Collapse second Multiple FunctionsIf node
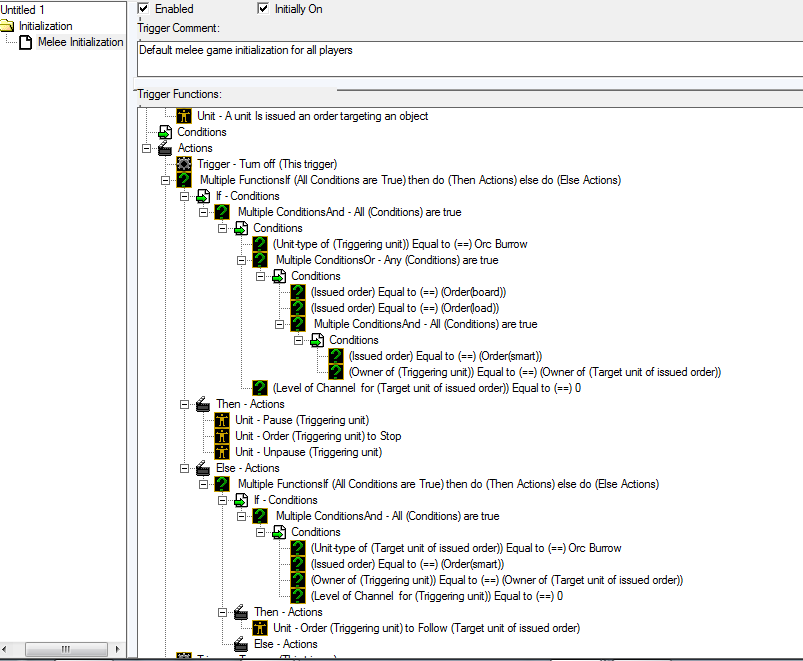The width and height of the screenshot is (803, 661). 203,484
